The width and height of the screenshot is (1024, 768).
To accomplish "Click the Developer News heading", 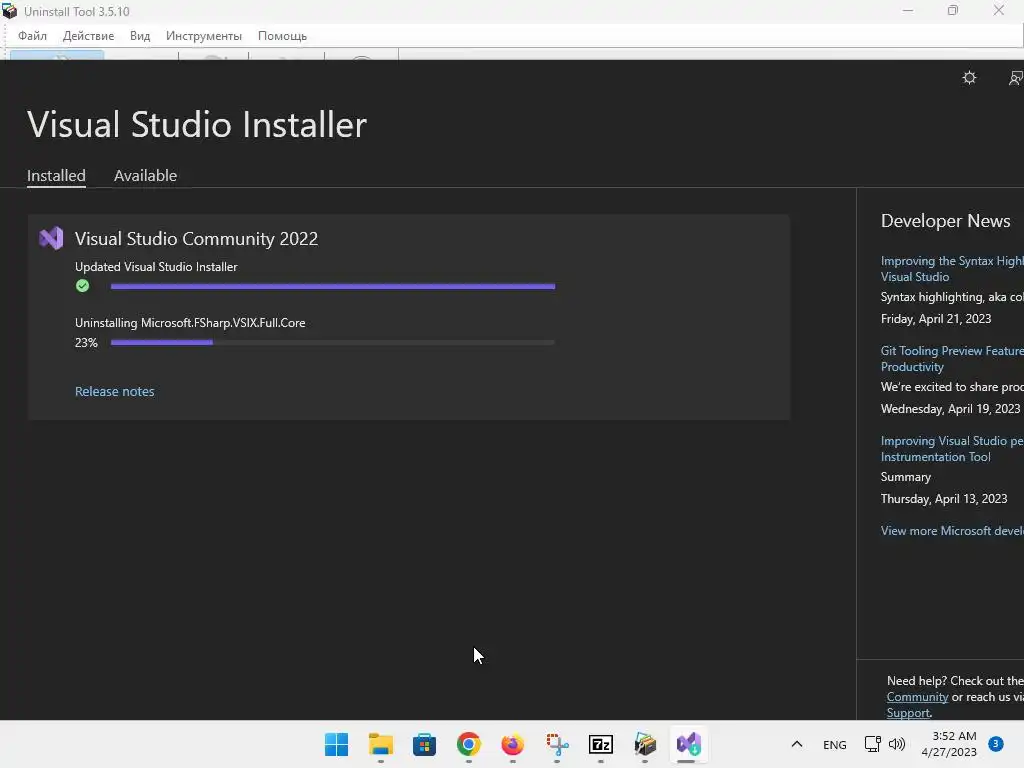I will (945, 221).
